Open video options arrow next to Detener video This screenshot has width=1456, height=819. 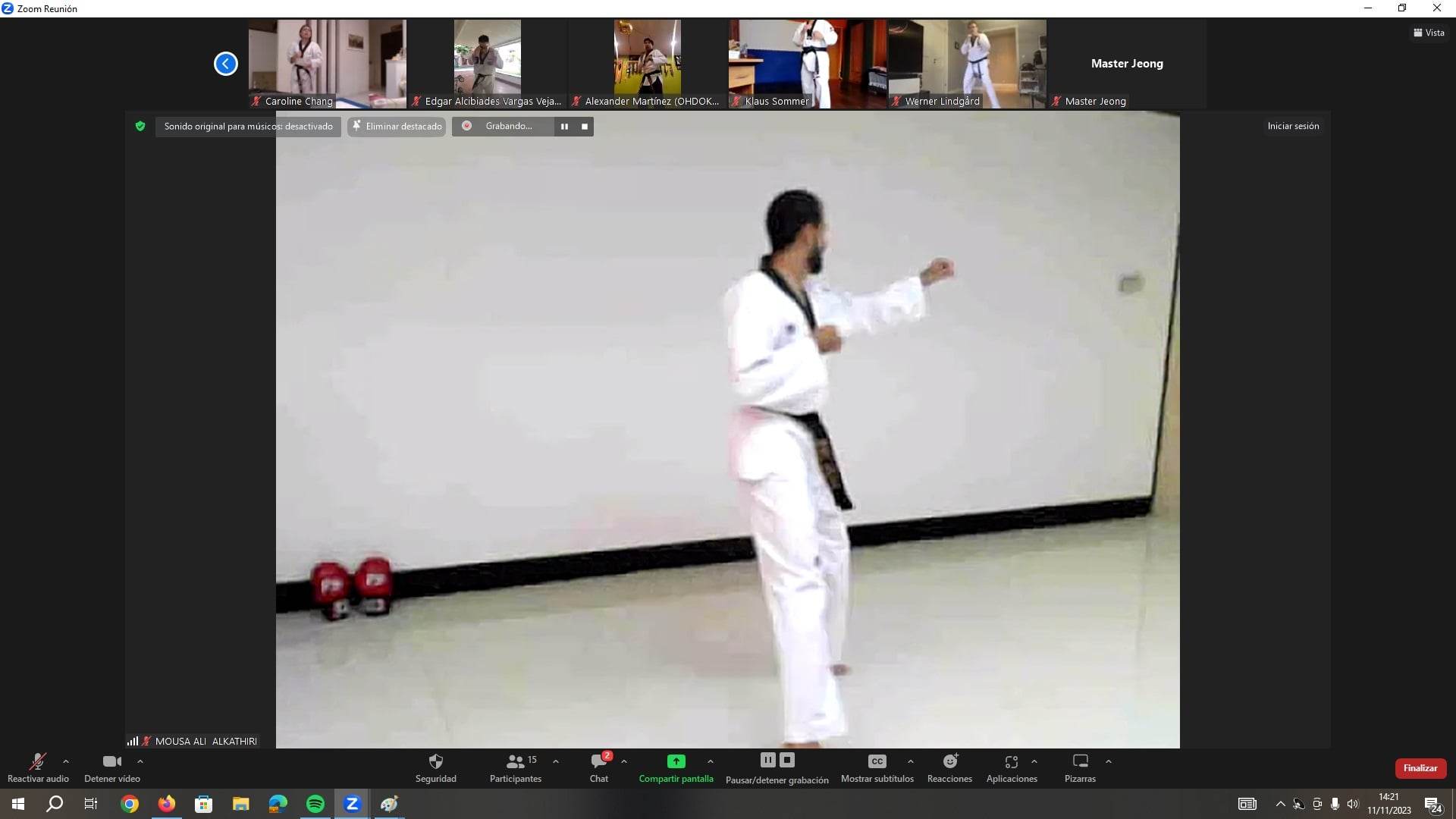pos(140,761)
